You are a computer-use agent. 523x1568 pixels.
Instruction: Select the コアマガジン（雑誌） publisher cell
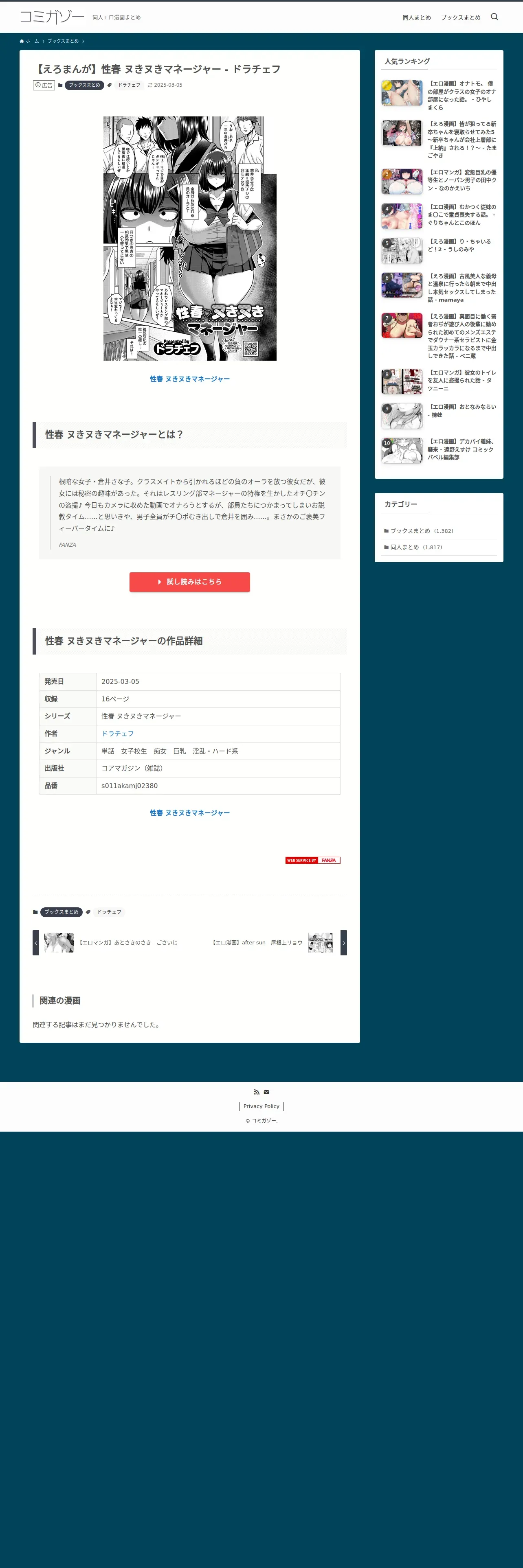(x=218, y=768)
